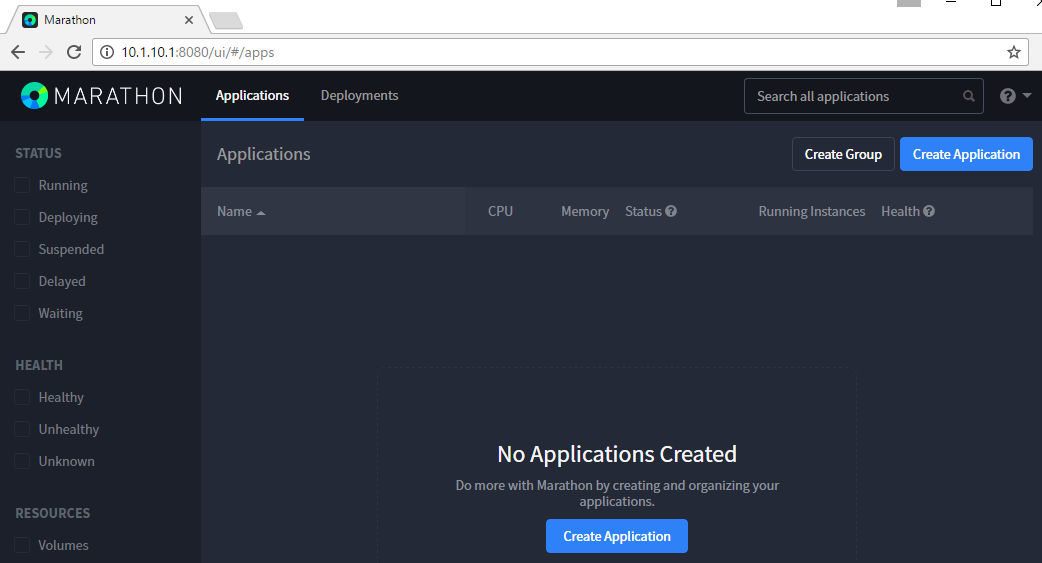Click Create Application in empty state
This screenshot has height=563, width=1042.
click(x=617, y=536)
